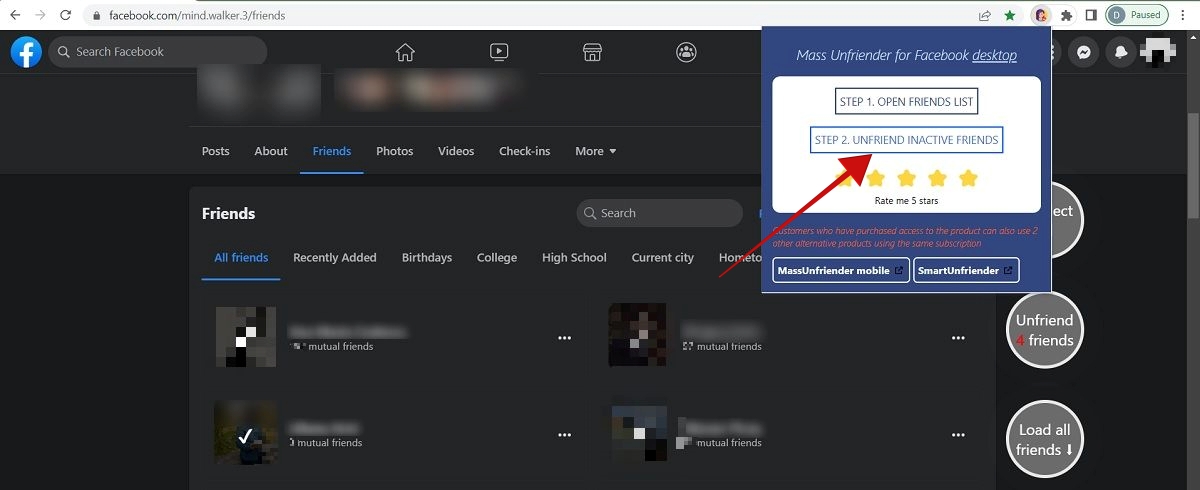Open the Marketplace storefront icon
The width and height of the screenshot is (1200, 490).
pyautogui.click(x=592, y=52)
